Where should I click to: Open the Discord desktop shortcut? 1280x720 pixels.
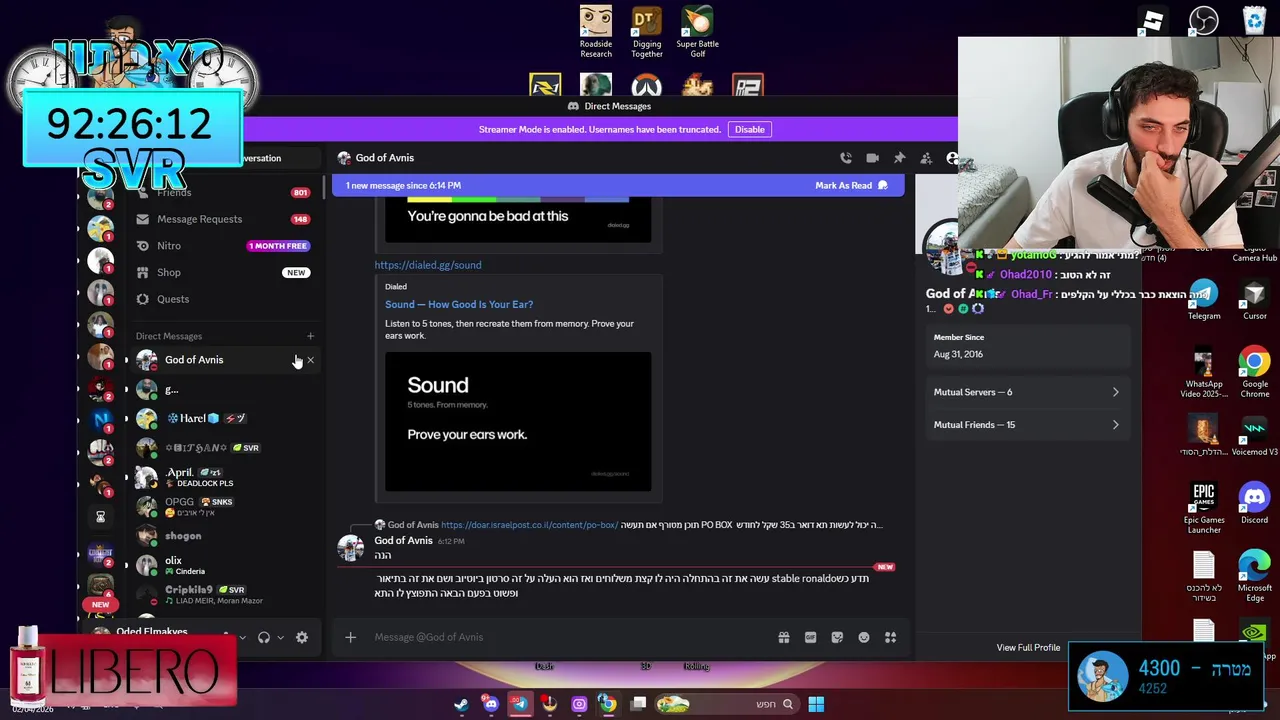pyautogui.click(x=1255, y=504)
